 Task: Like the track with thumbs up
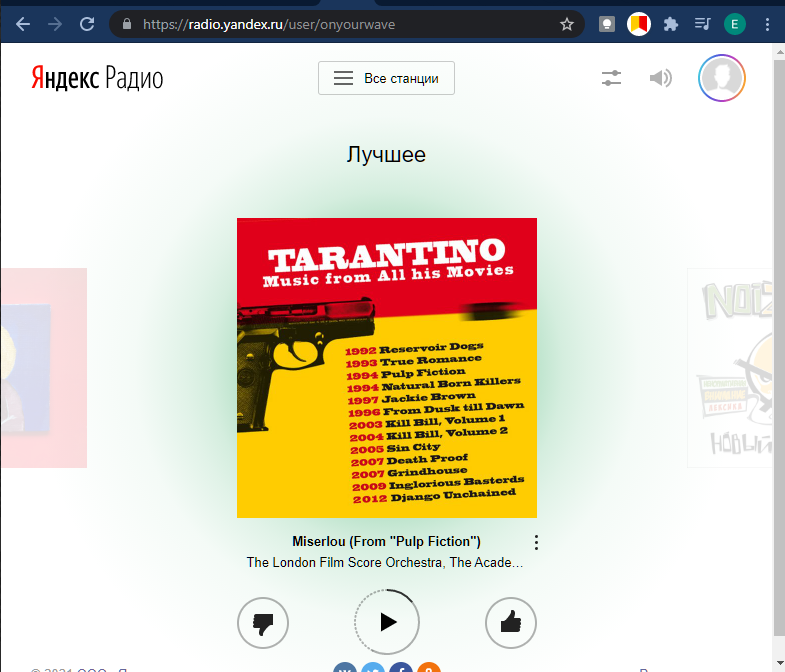coord(511,623)
